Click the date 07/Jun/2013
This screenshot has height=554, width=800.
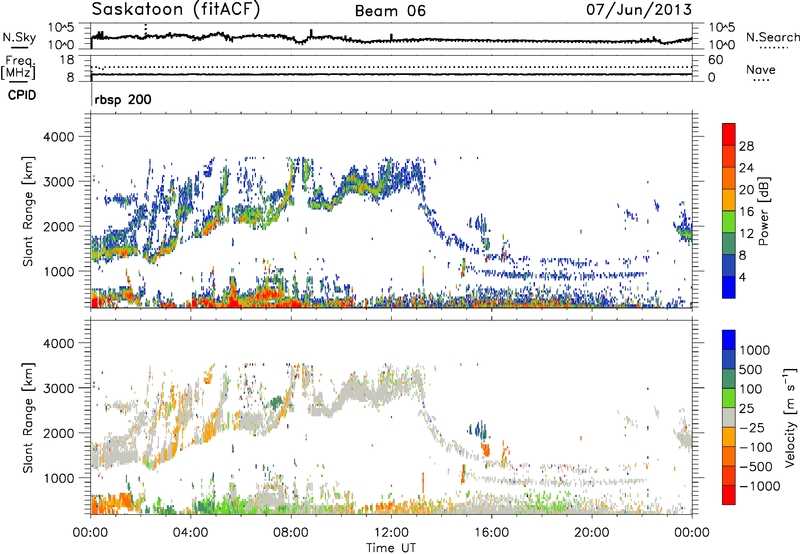639,9
